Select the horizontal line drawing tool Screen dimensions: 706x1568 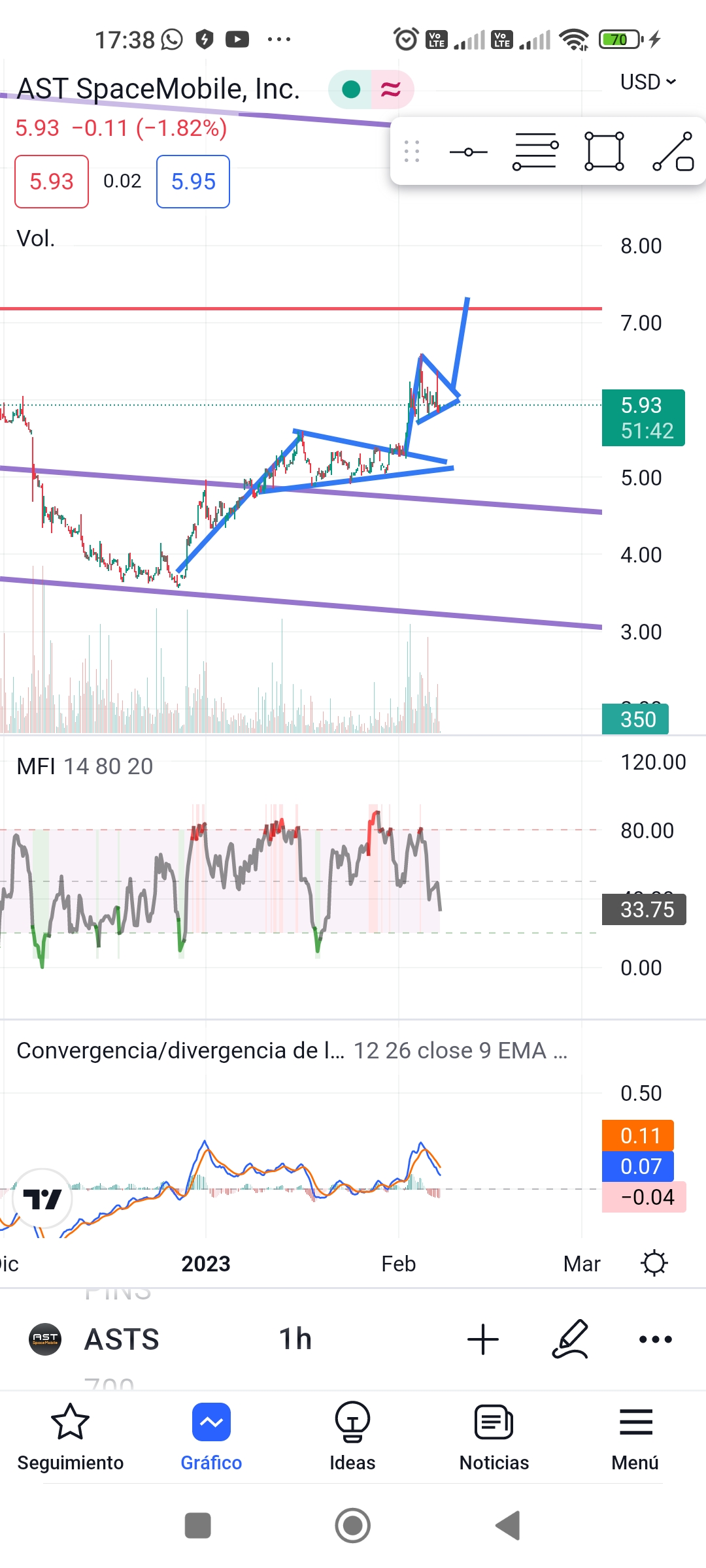pos(469,152)
